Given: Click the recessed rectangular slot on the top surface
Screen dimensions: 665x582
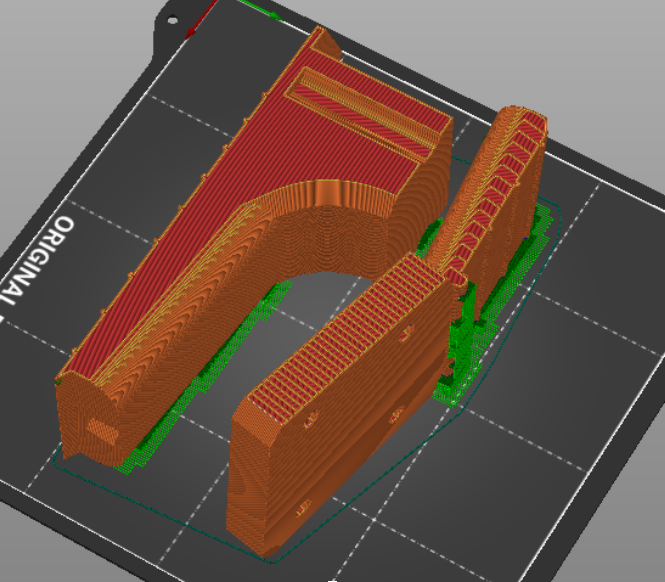Looking at the screenshot, I should [360, 115].
